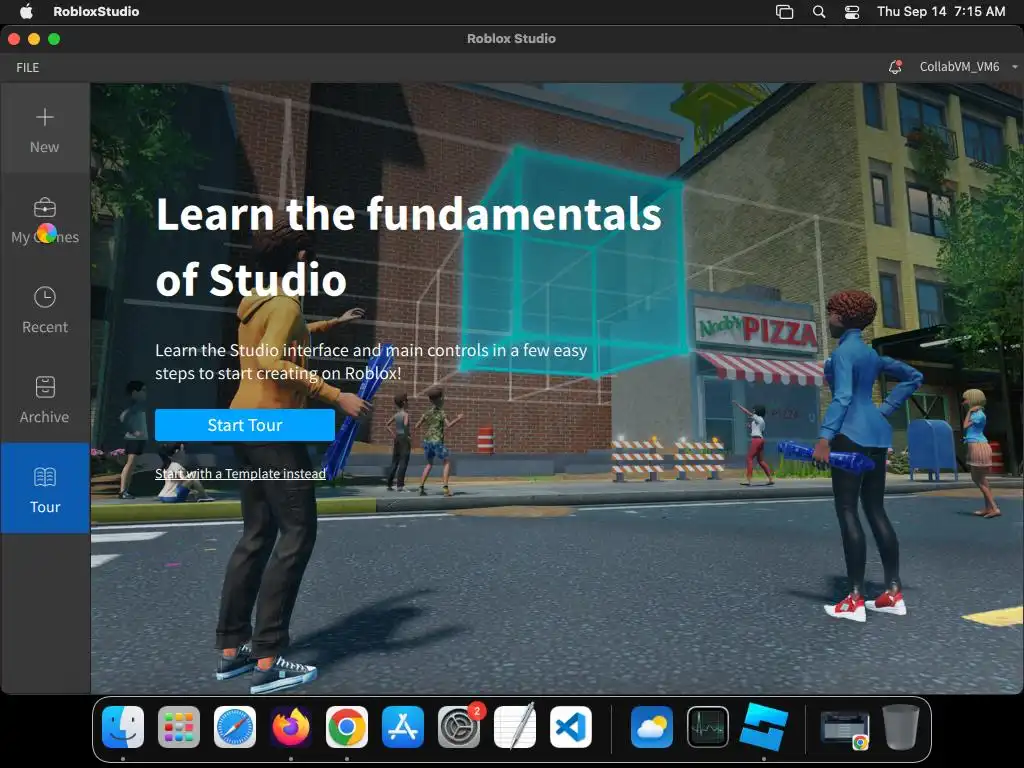Click the "Learn the Studio interface" description text
The width and height of the screenshot is (1024, 768).
[371, 362]
